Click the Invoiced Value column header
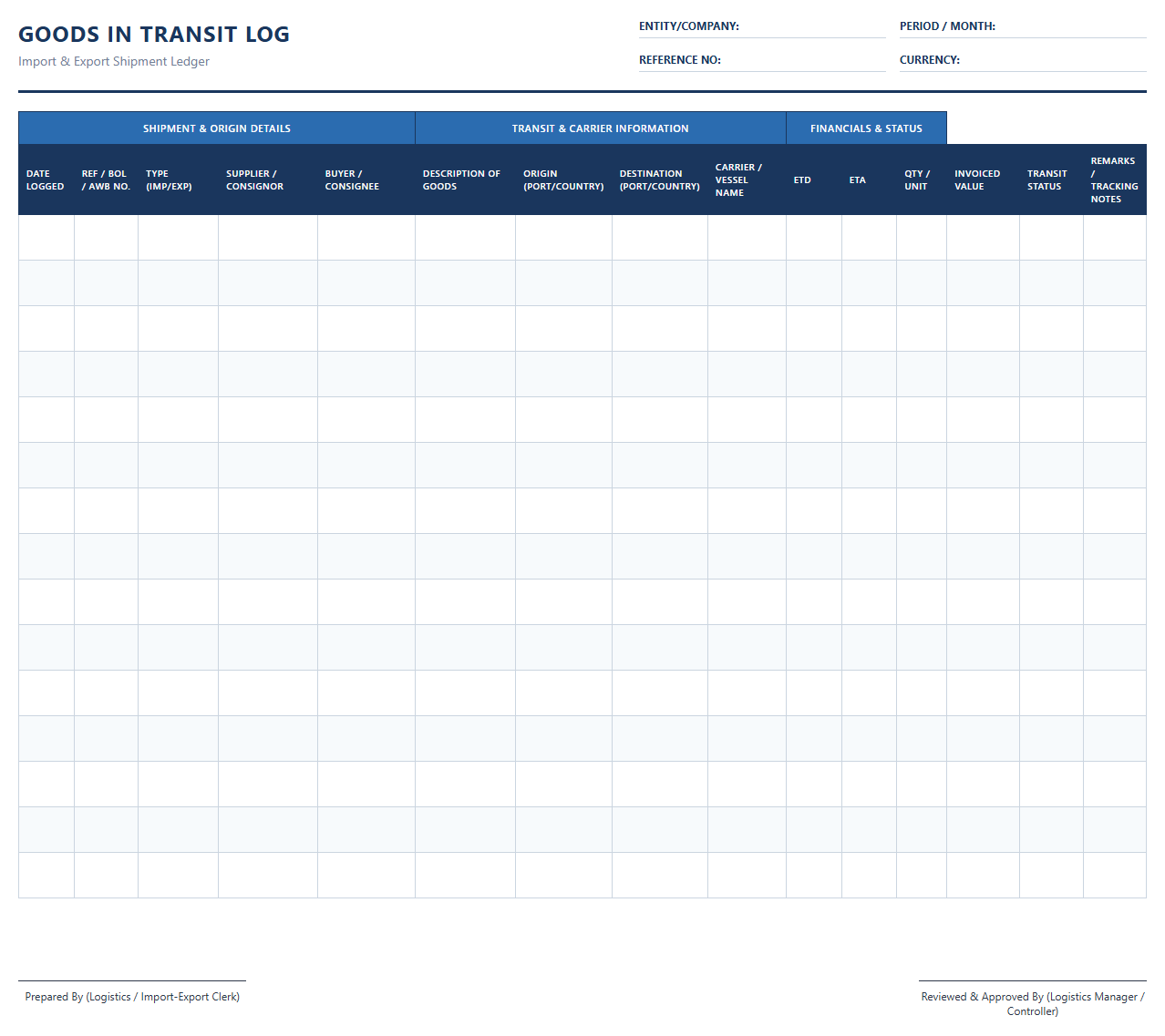This screenshot has height=1036, width=1165. [984, 180]
